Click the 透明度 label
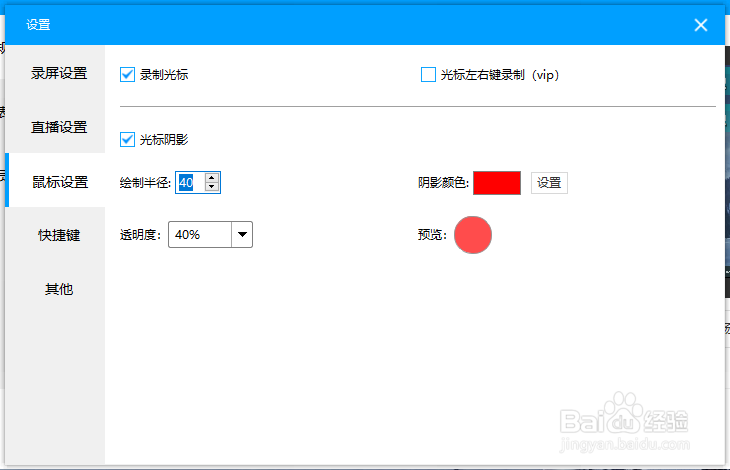 (x=140, y=235)
